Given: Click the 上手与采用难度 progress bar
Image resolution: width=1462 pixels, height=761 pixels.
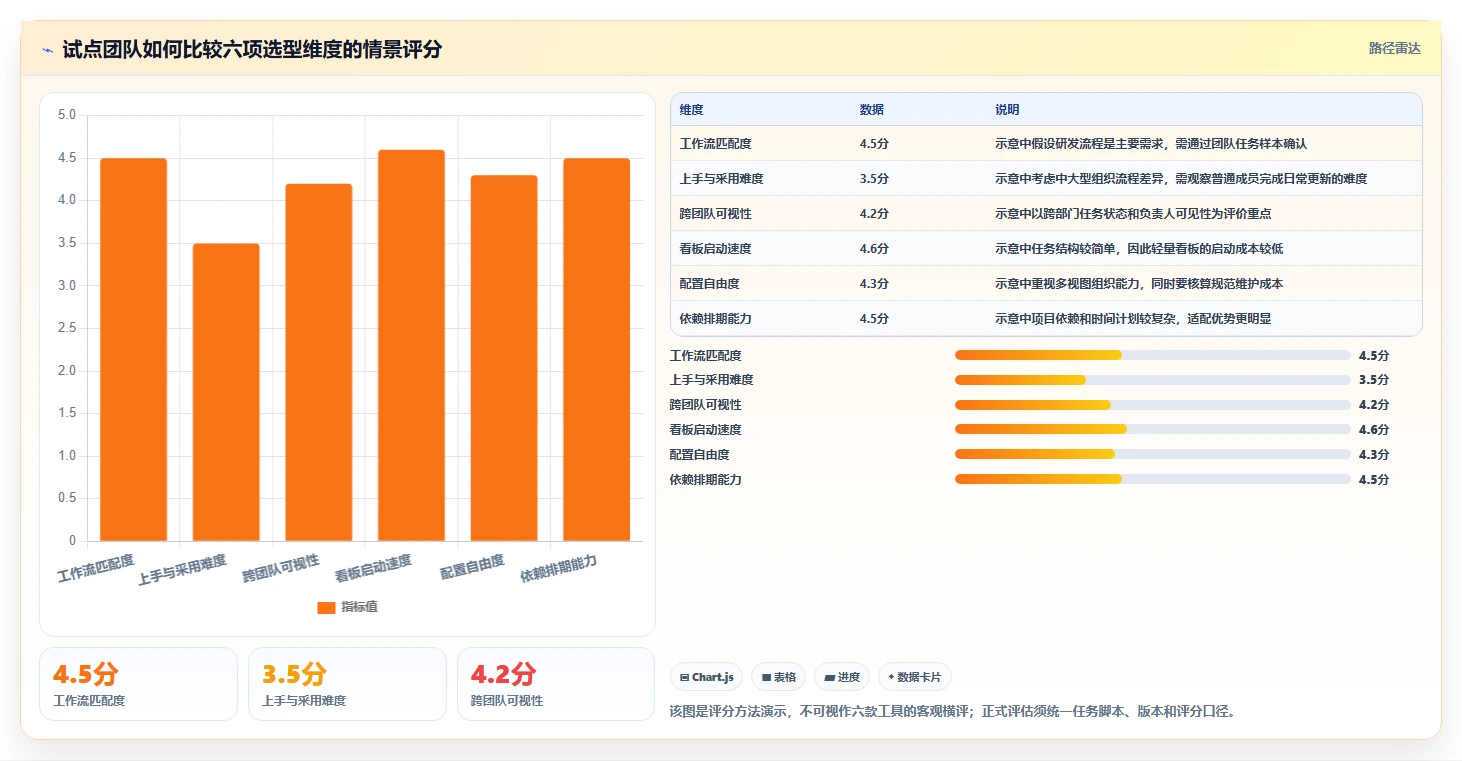Looking at the screenshot, I should pos(1153,380).
